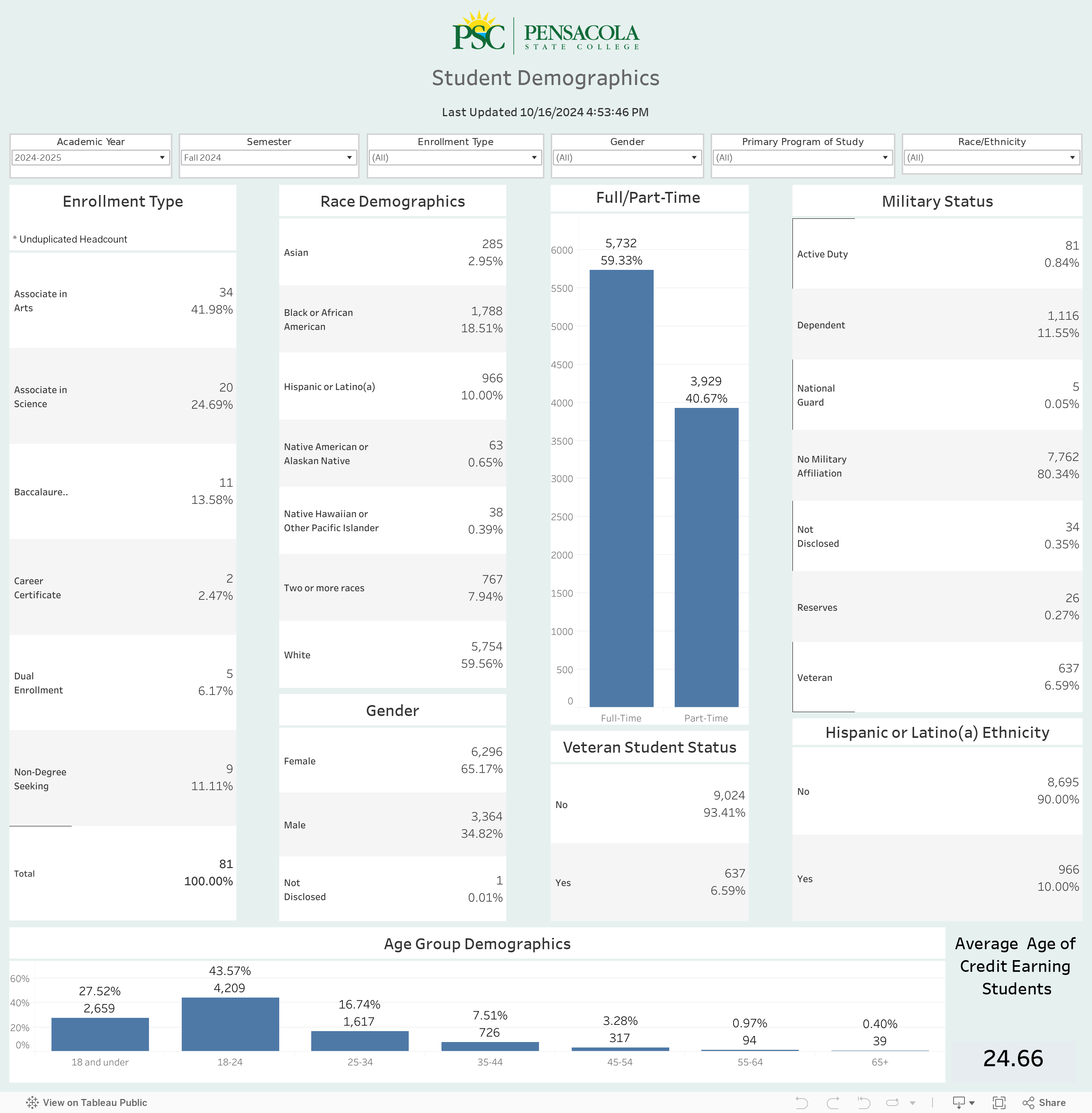Select the Part-Time bar in chart
Image resolution: width=1092 pixels, height=1113 pixels.
(x=706, y=557)
